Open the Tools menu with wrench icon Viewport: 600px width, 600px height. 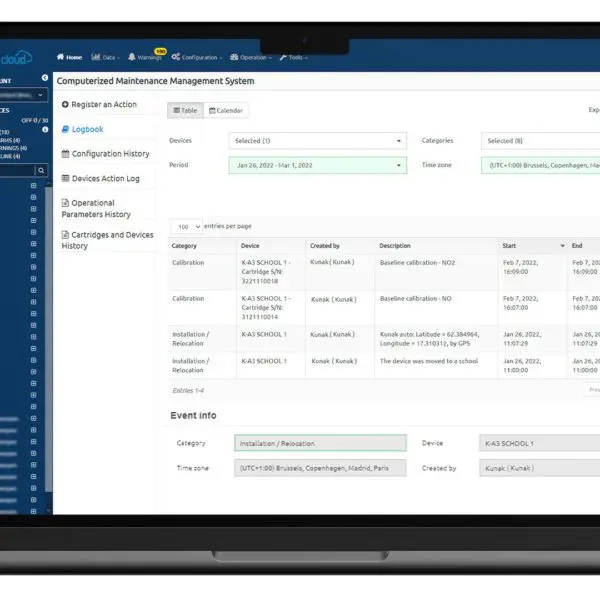293,57
